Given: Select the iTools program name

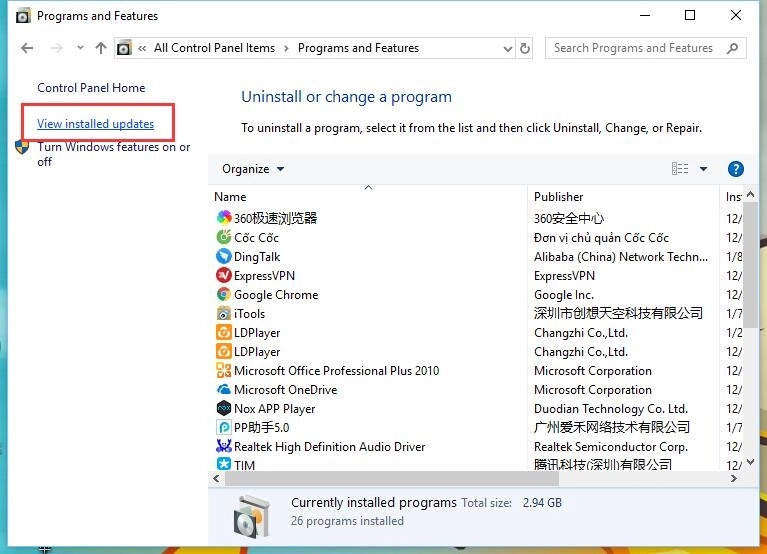Looking at the screenshot, I should point(249,314).
